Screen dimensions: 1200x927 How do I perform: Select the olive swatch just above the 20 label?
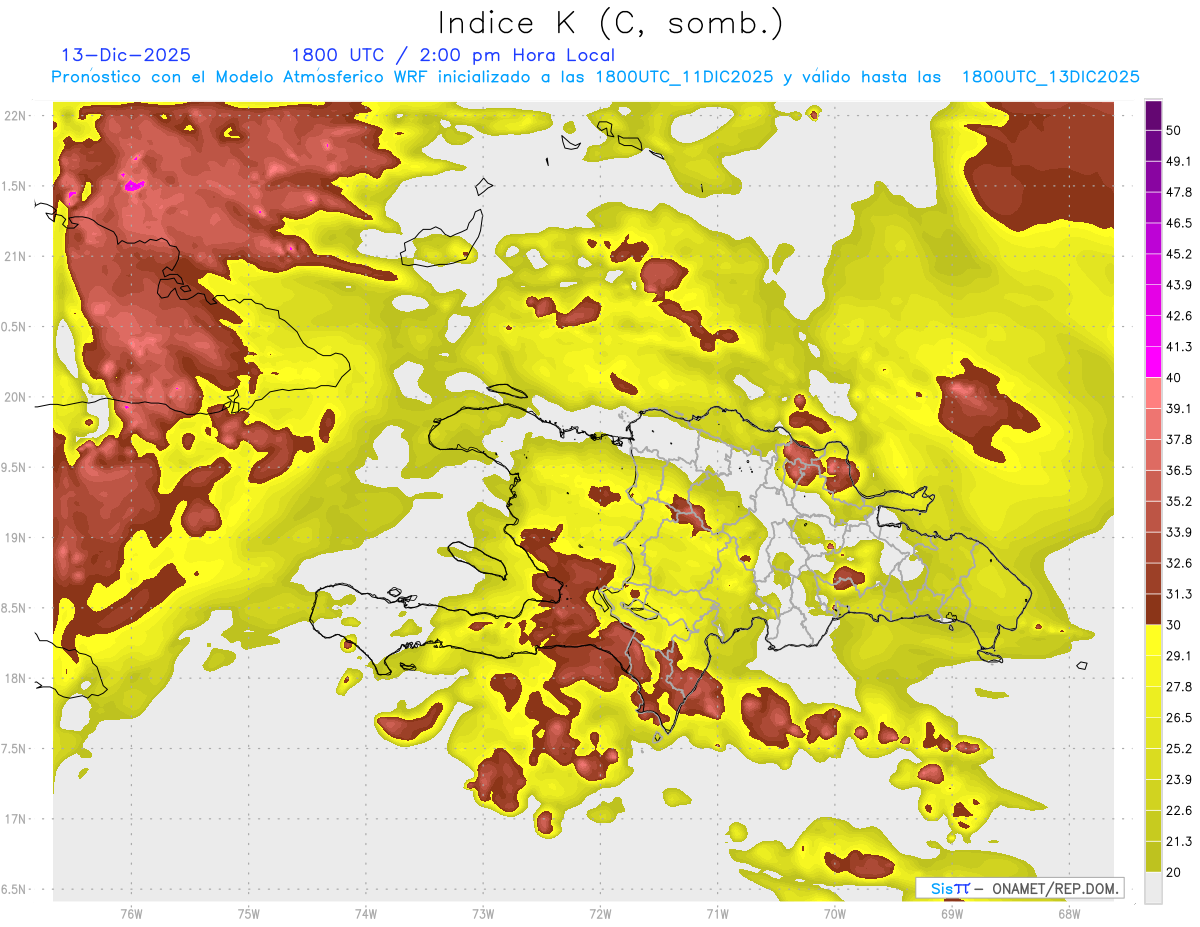(1153, 856)
